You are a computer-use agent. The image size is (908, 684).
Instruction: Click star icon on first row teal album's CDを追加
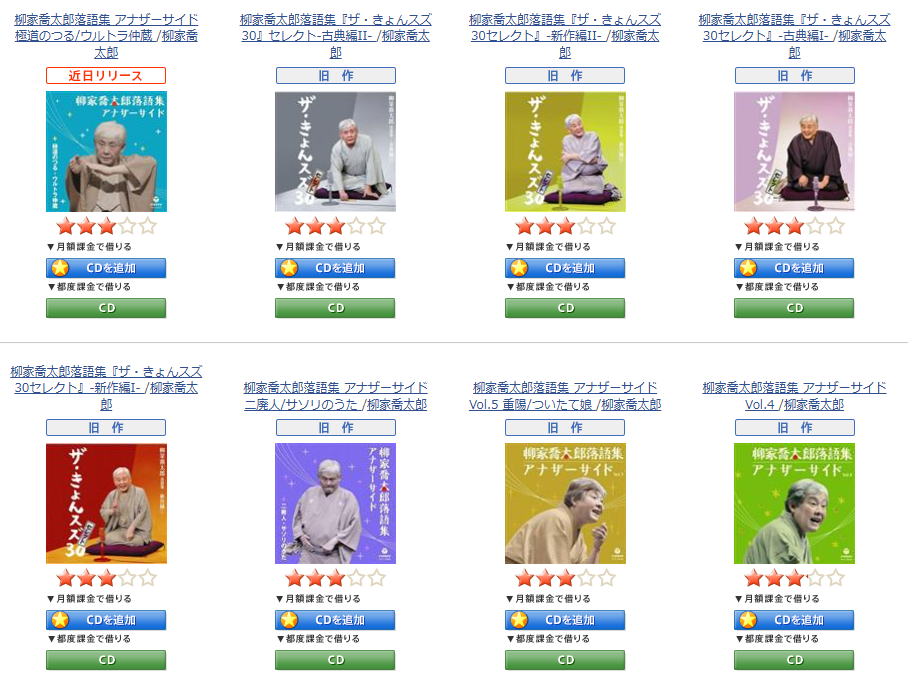(x=60, y=268)
